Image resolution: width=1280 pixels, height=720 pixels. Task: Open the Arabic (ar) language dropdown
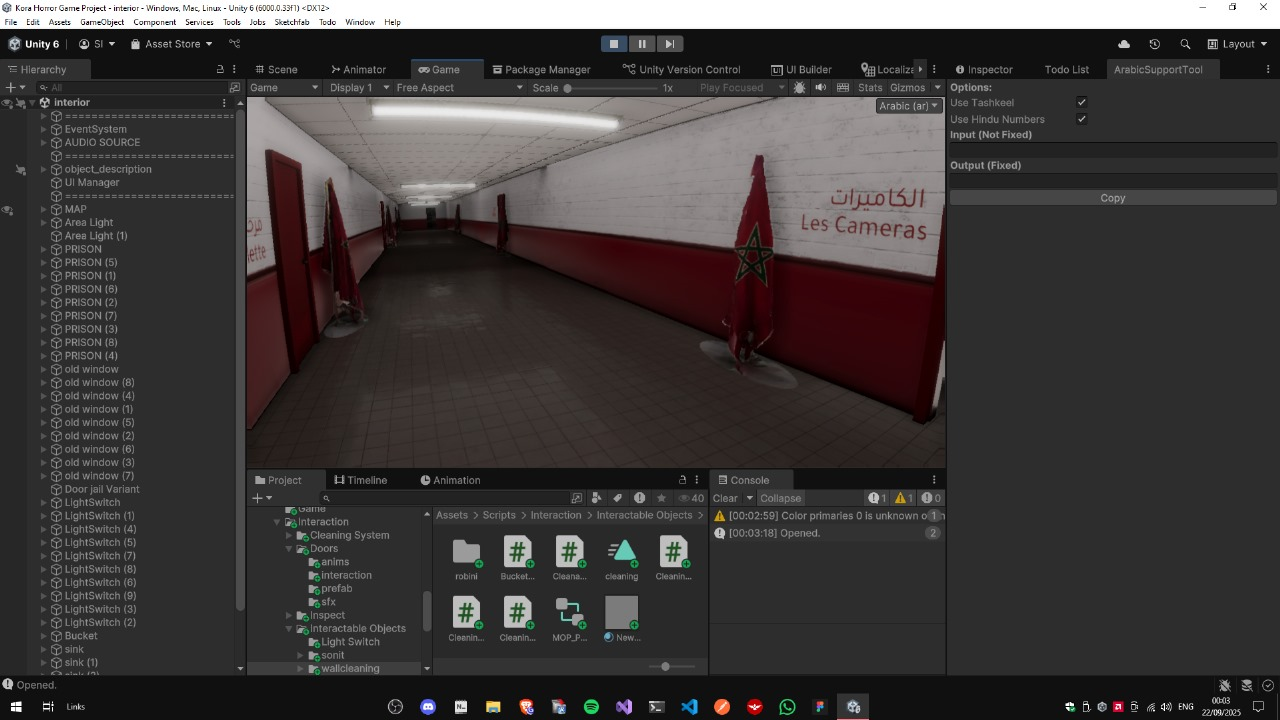click(908, 106)
